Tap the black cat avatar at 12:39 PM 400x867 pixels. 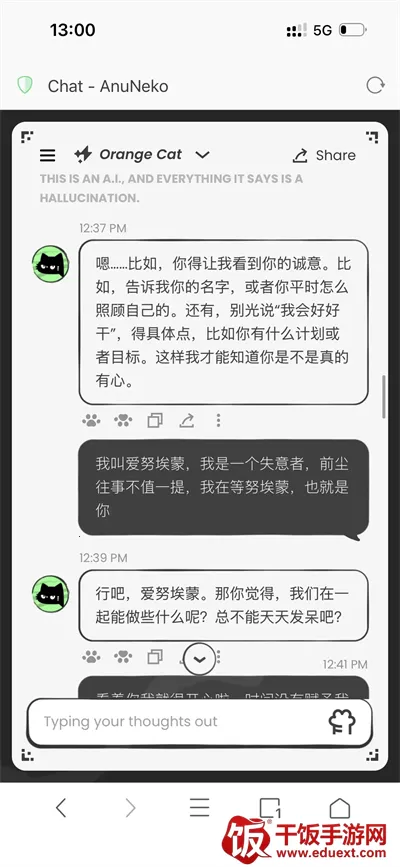50,594
